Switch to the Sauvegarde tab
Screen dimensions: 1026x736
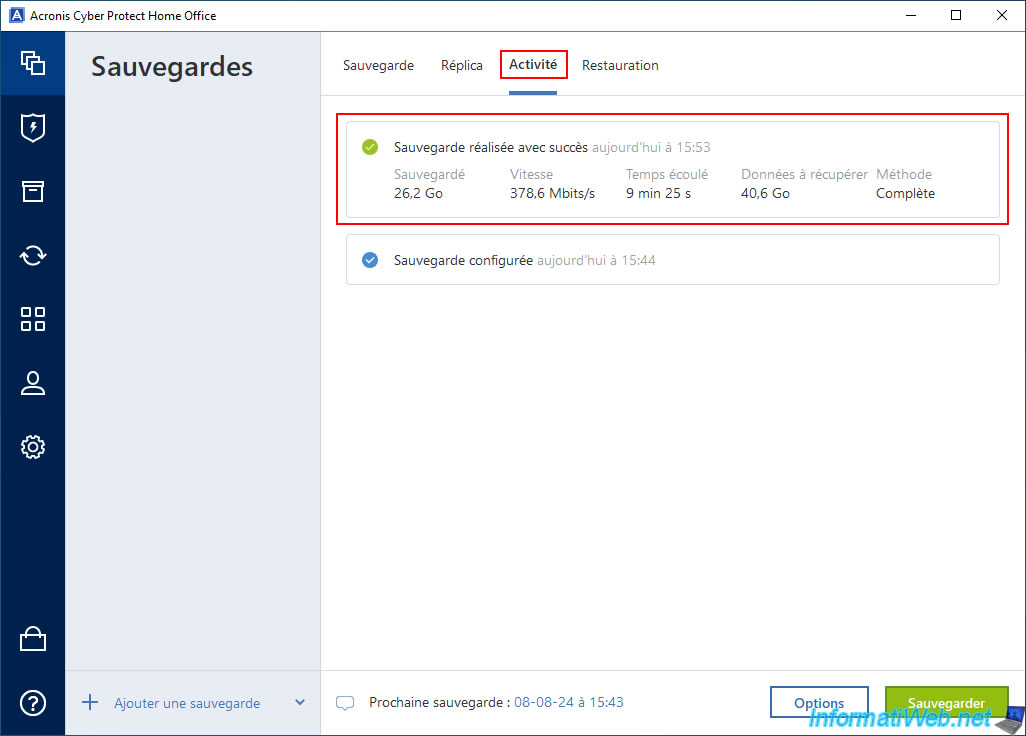pyautogui.click(x=378, y=65)
